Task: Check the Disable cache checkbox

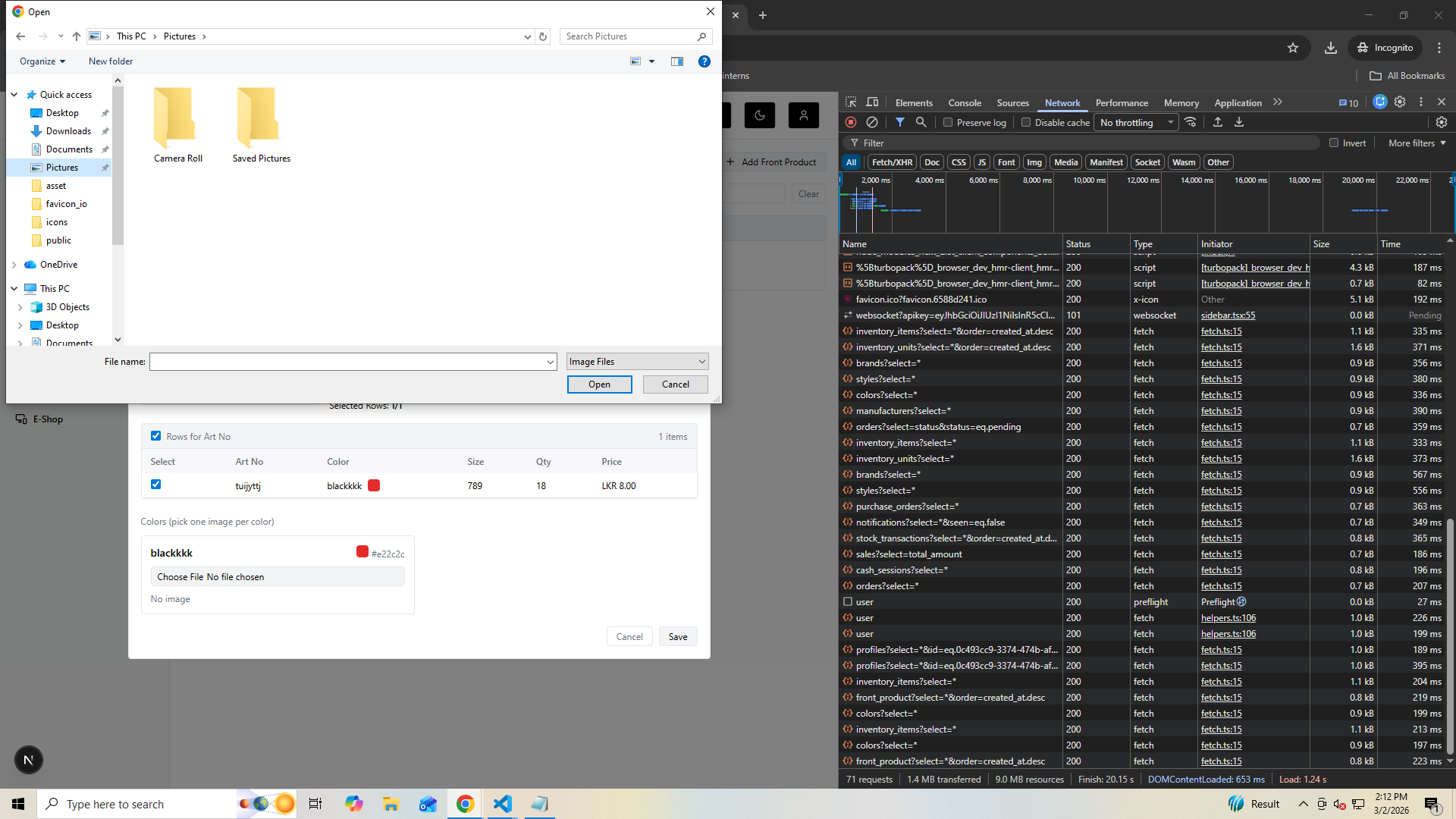Action: [x=1026, y=122]
